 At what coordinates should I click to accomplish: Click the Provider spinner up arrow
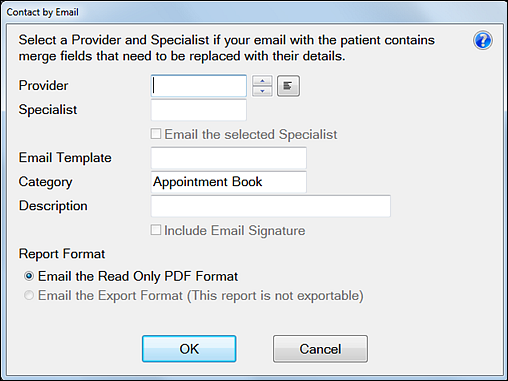tap(262, 81)
